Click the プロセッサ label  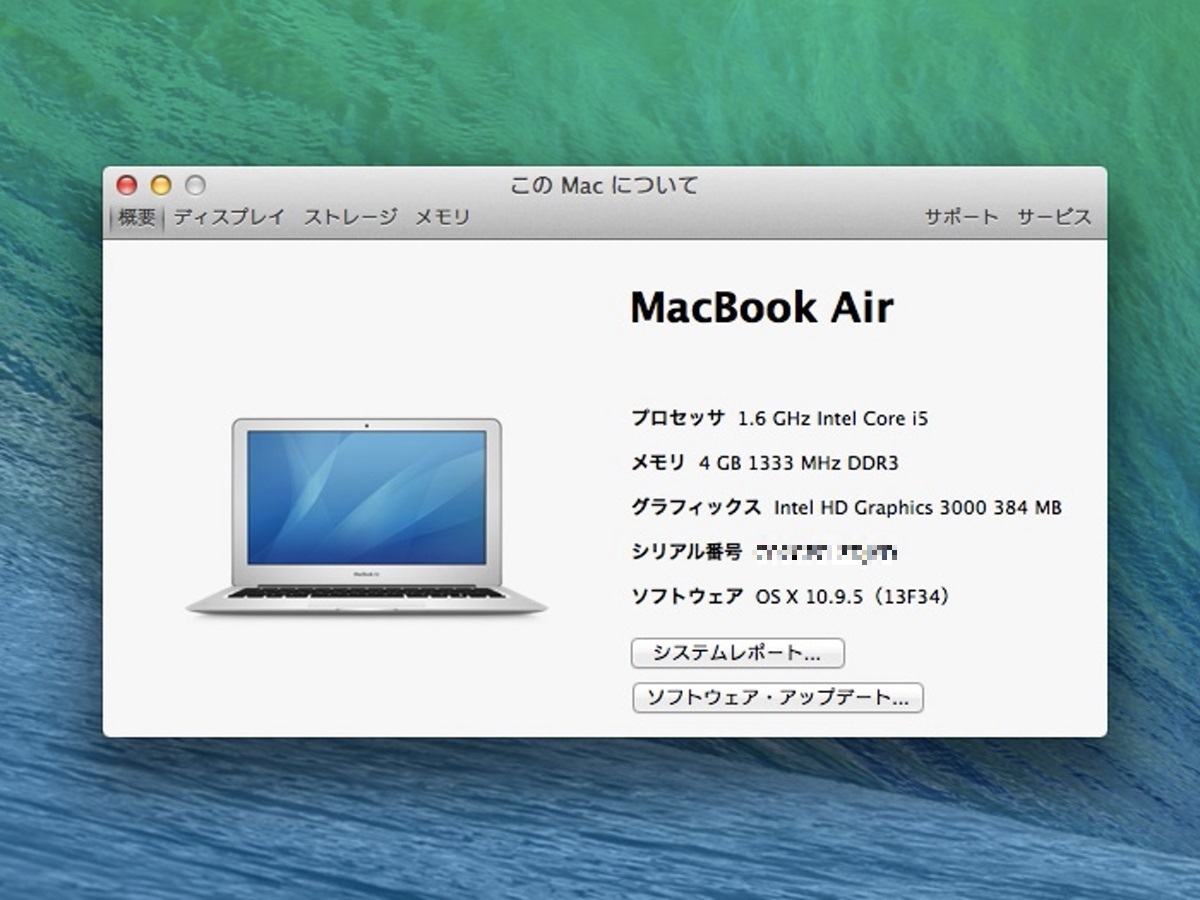point(677,418)
